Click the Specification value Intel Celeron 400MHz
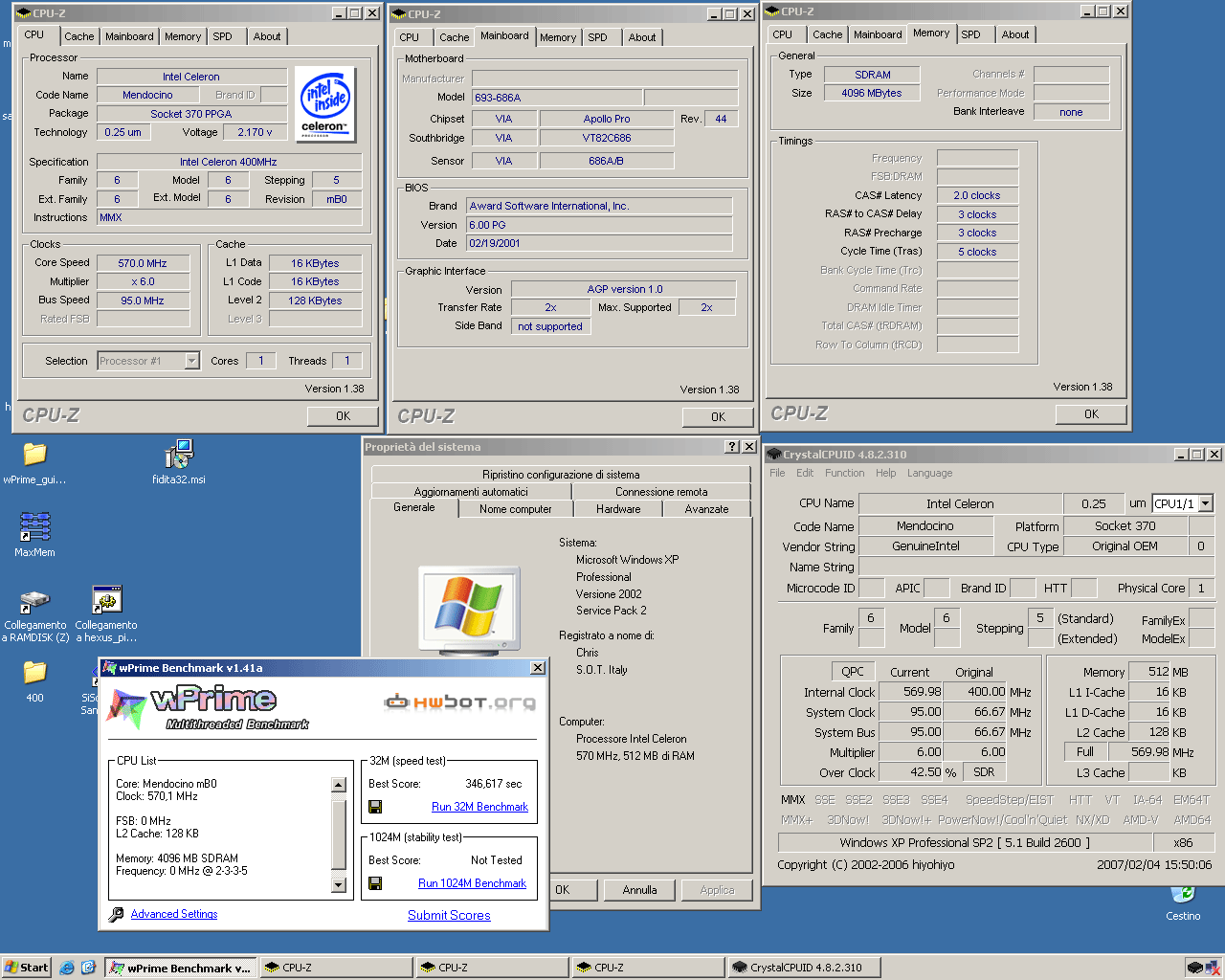This screenshot has height=980, width=1225. point(229,162)
